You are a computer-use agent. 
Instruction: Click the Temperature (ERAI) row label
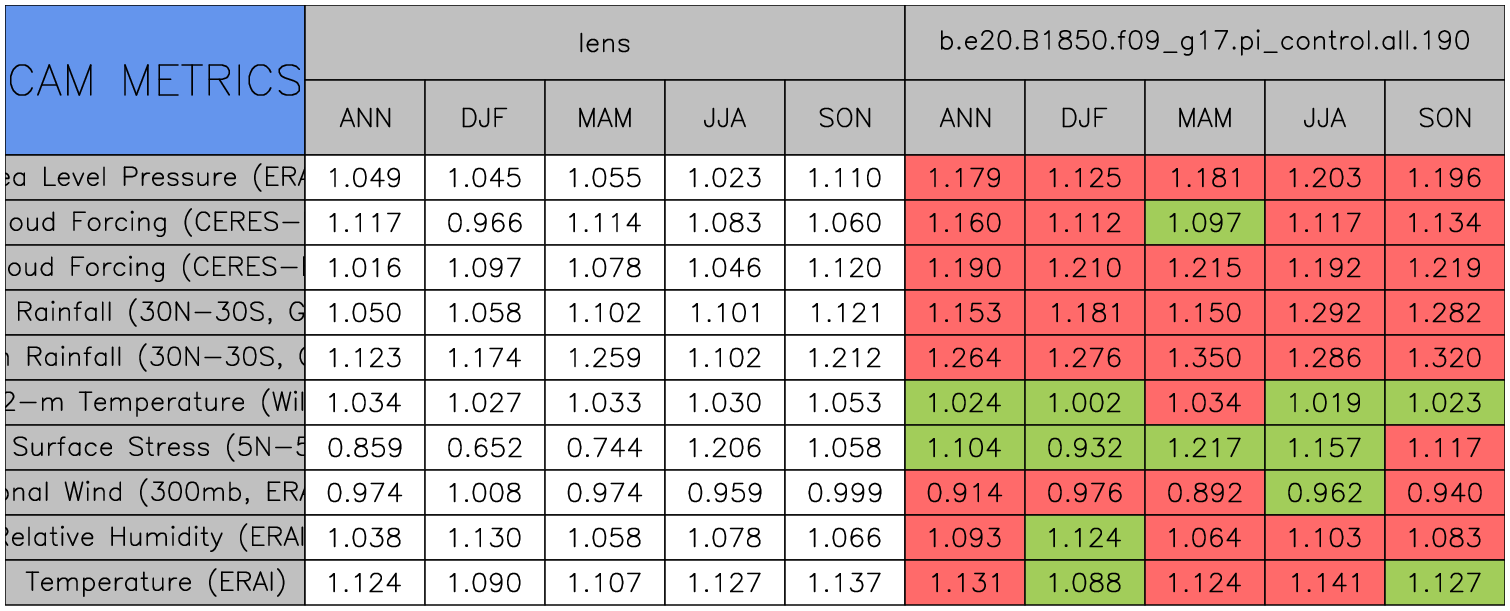click(x=155, y=582)
